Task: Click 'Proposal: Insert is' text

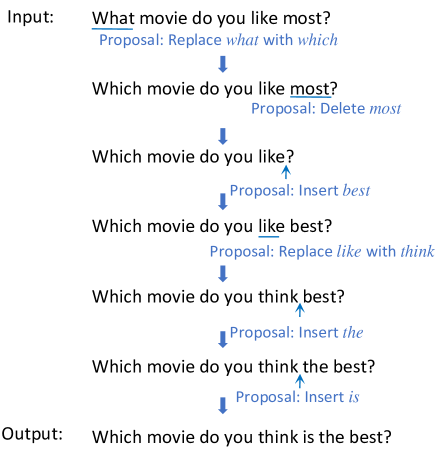Action: (298, 397)
